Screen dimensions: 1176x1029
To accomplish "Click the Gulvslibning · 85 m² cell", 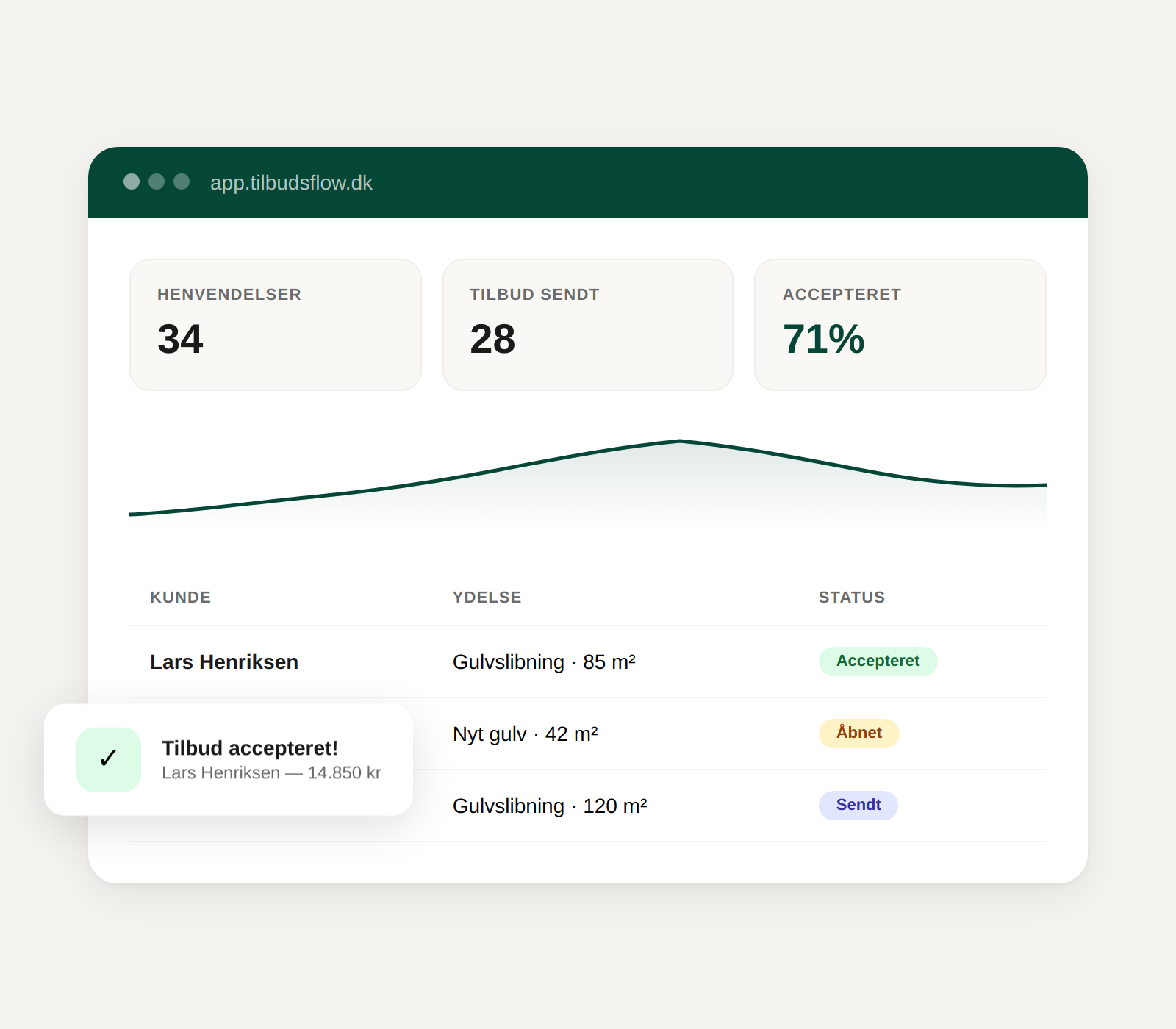I will [544, 662].
